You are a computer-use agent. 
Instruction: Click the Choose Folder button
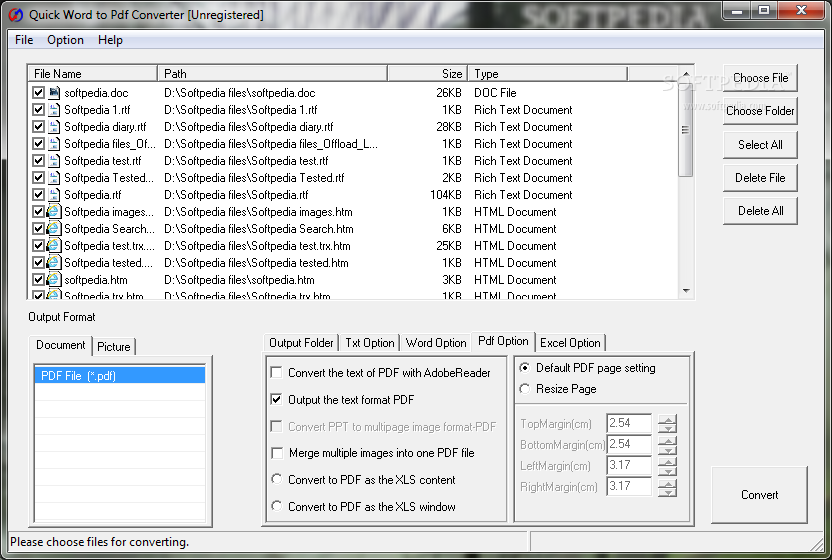point(760,111)
